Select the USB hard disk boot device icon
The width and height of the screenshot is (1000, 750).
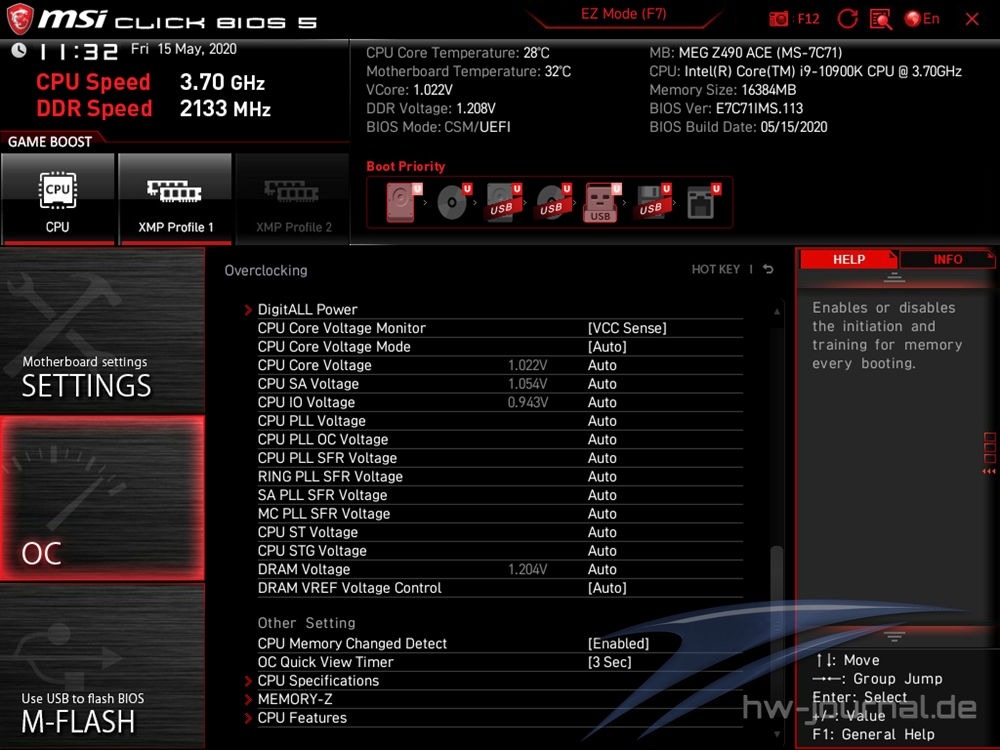[x=504, y=202]
